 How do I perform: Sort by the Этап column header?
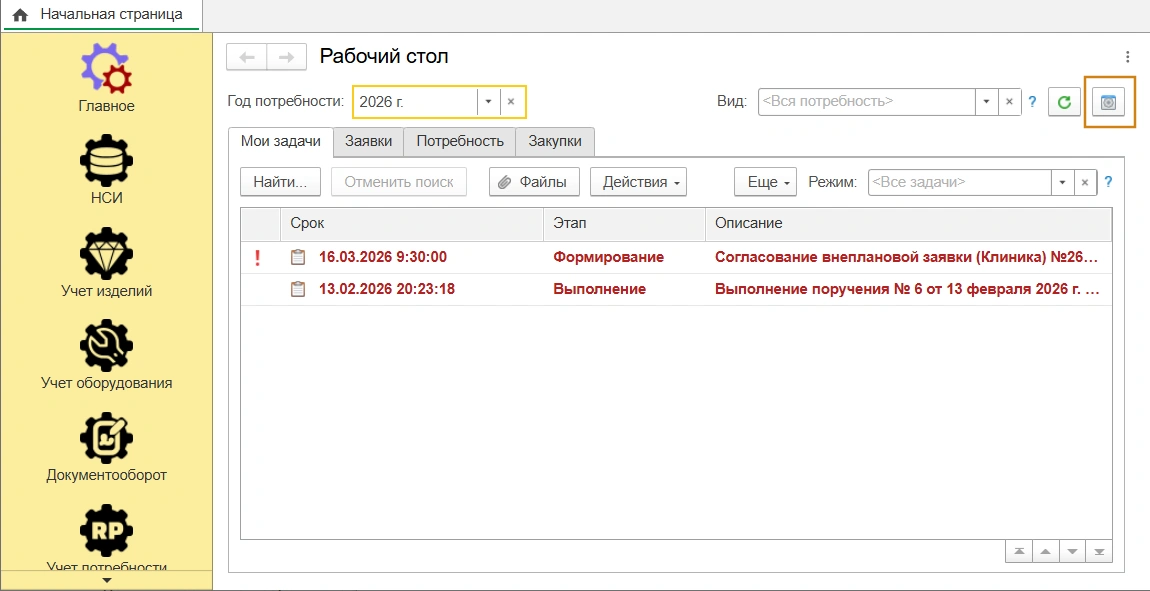(x=625, y=223)
